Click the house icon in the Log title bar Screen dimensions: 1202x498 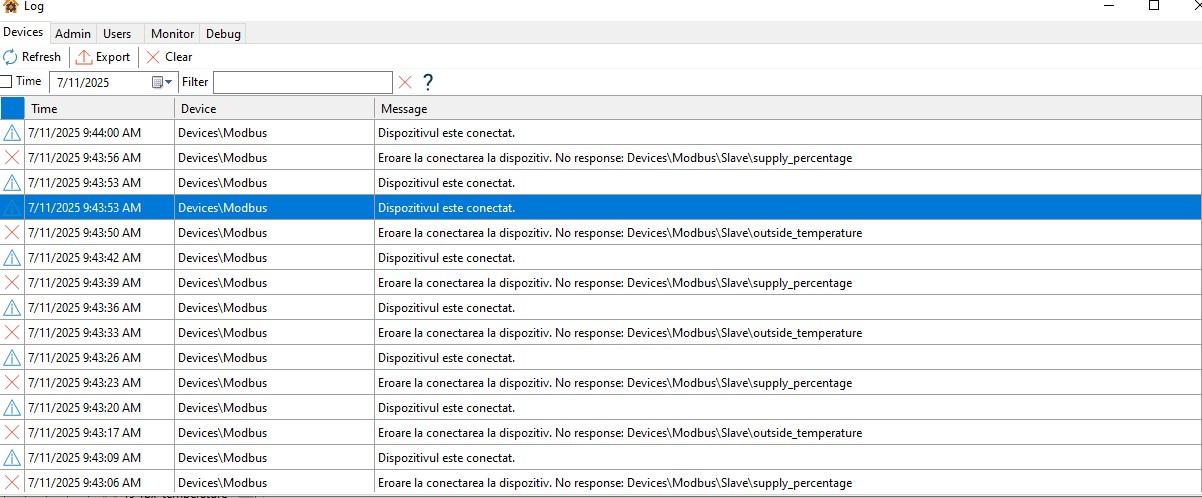[x=10, y=6]
